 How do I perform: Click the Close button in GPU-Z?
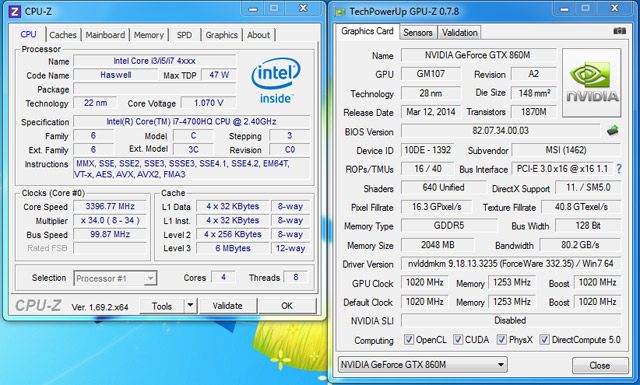pos(600,365)
